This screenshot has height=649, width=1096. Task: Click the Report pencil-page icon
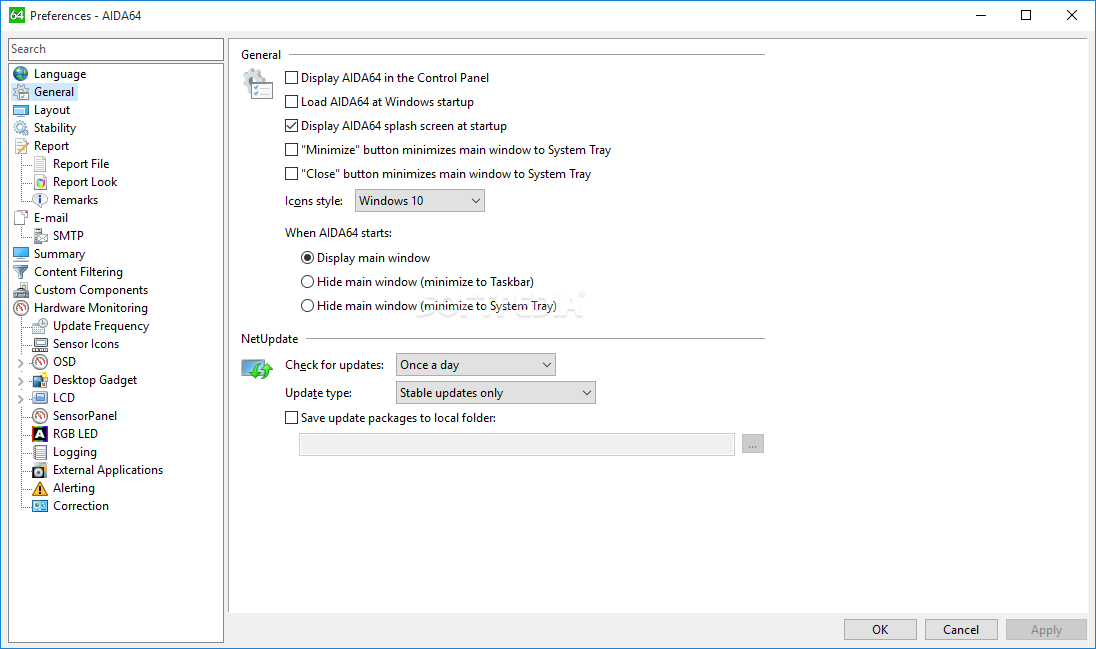(x=21, y=146)
